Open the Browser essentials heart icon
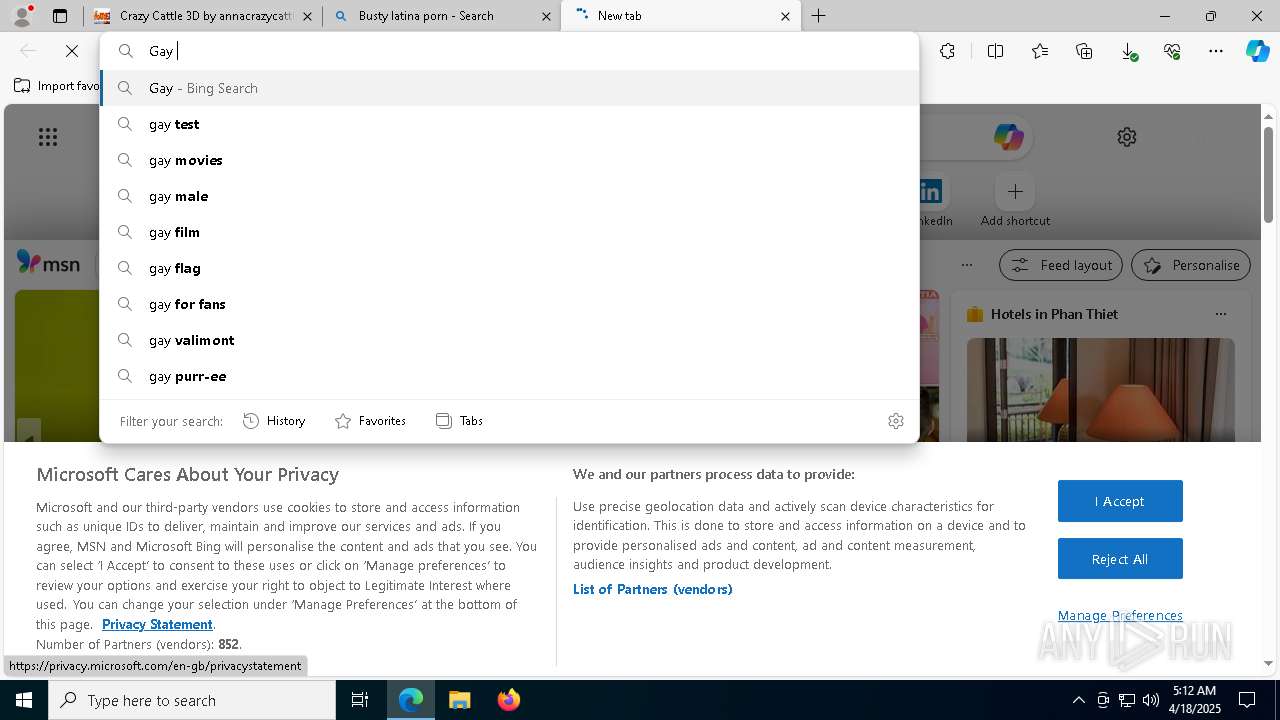 [1172, 51]
